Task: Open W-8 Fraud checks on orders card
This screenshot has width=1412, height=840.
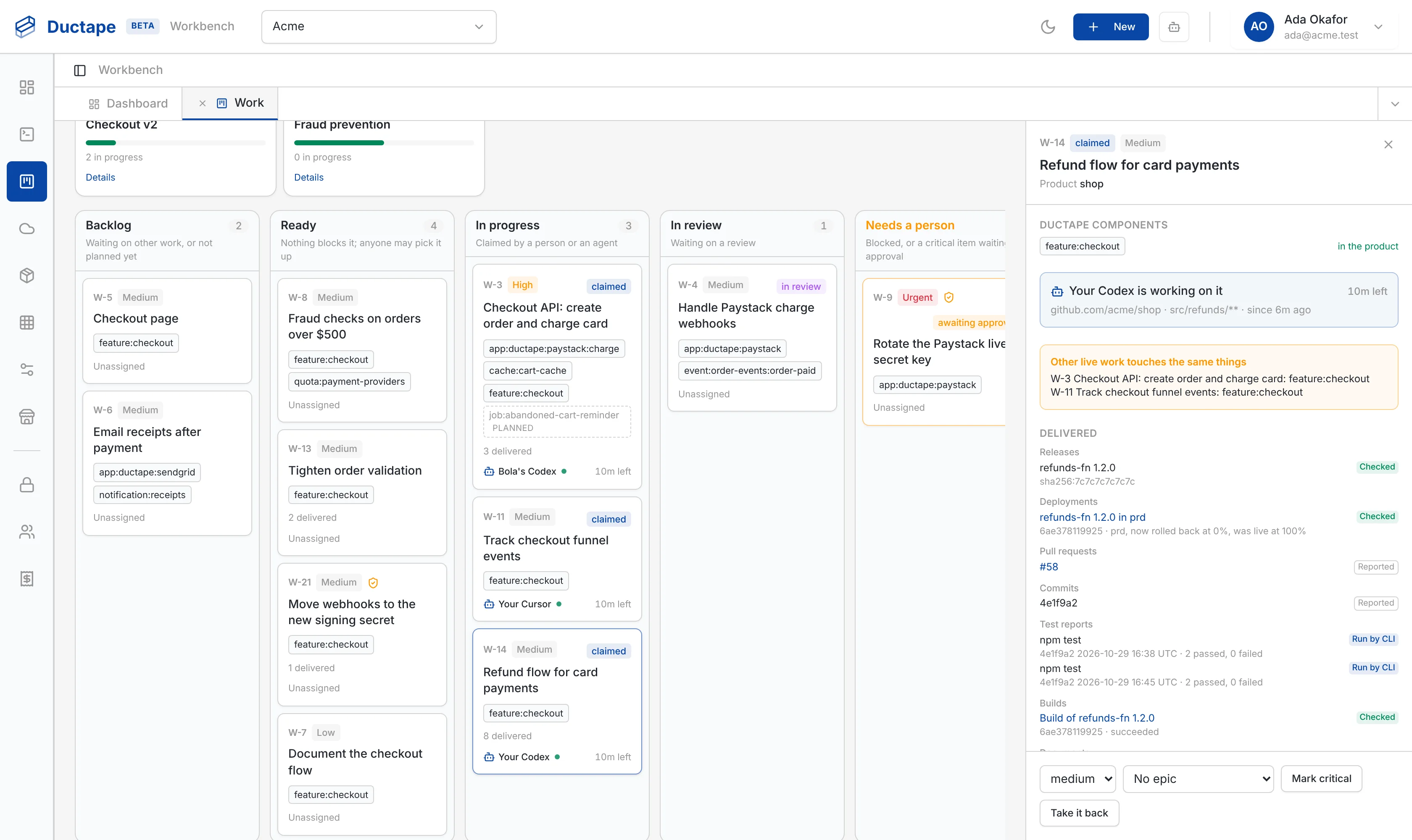Action: click(x=362, y=350)
